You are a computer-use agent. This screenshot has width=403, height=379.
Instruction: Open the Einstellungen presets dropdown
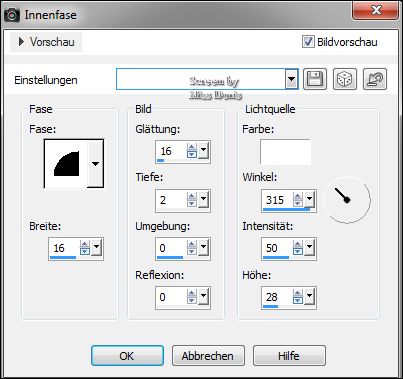click(x=291, y=79)
